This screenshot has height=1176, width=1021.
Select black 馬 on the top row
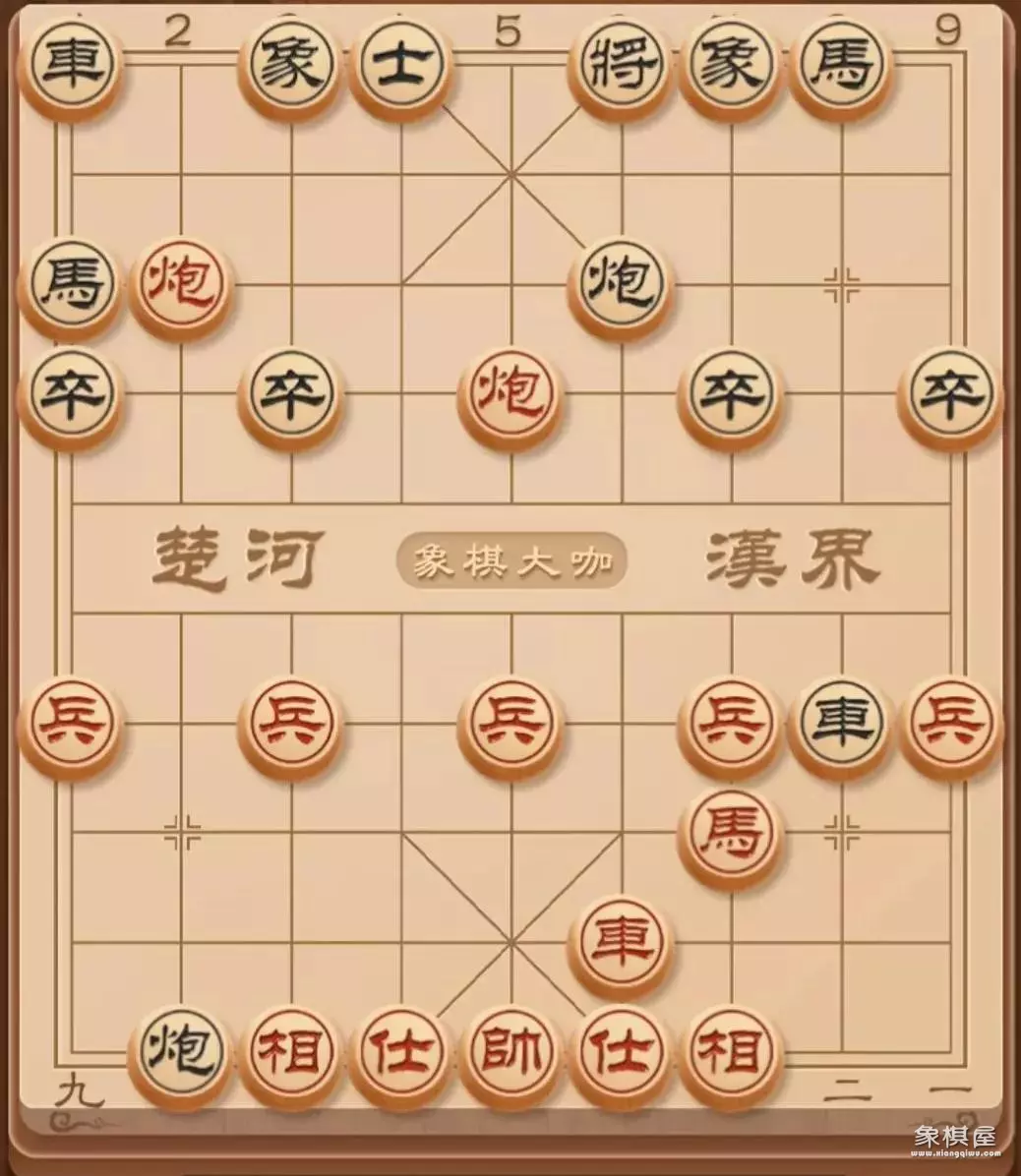840,64
